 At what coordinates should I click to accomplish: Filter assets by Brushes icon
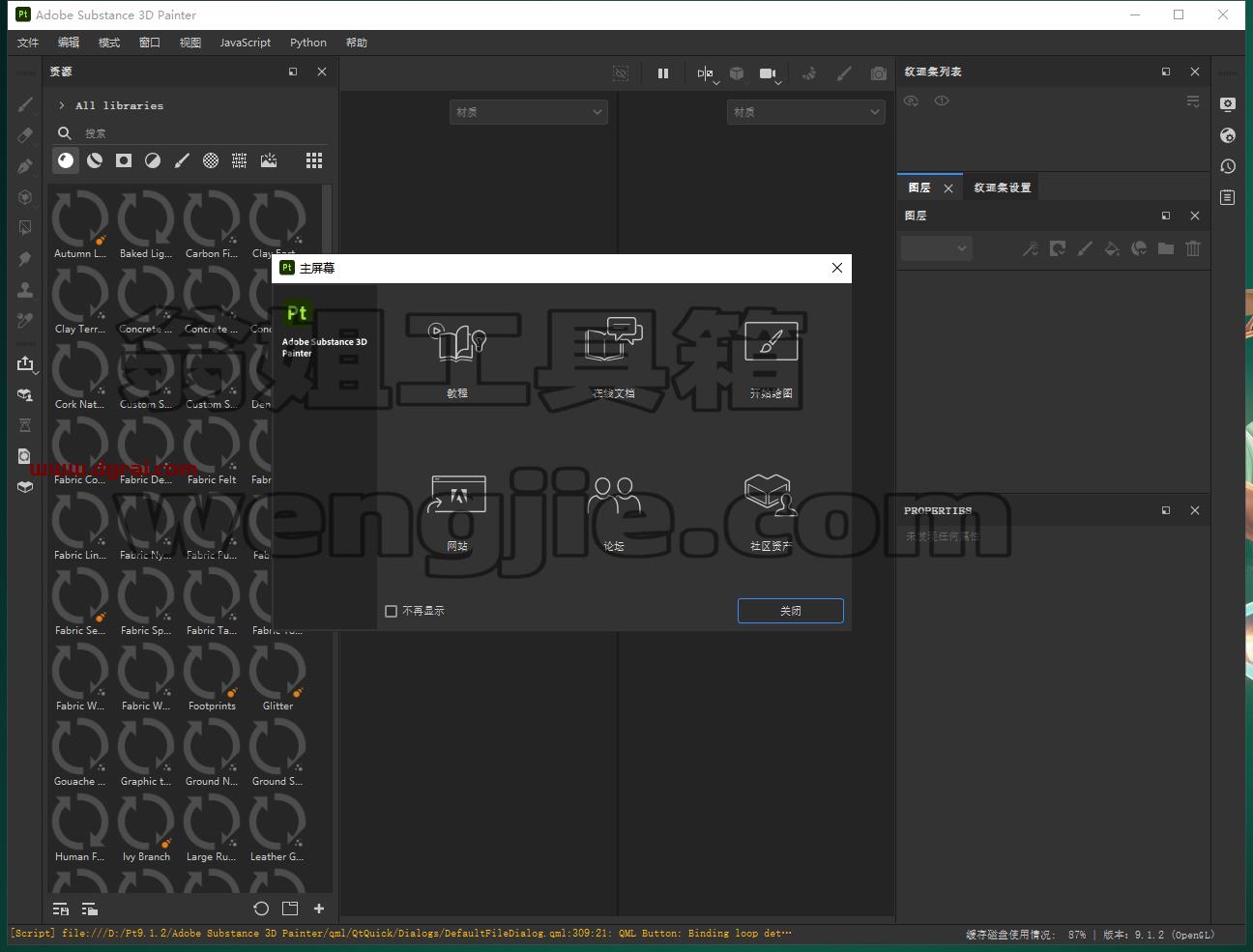click(x=182, y=160)
